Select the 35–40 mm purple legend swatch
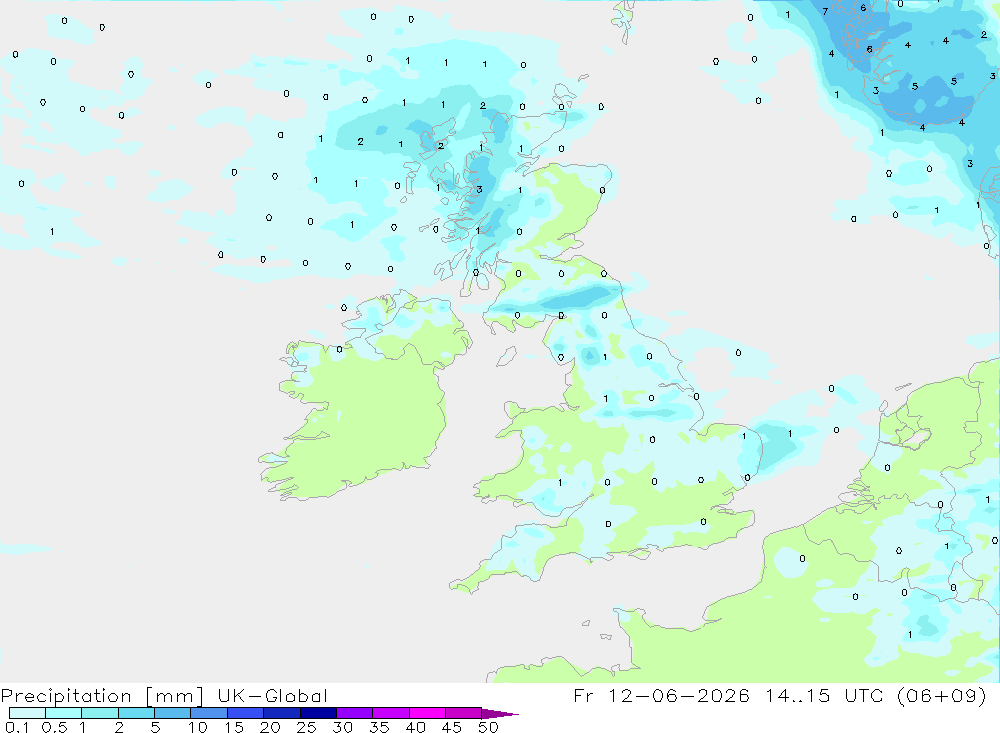Image resolution: width=1000 pixels, height=733 pixels. [390, 713]
